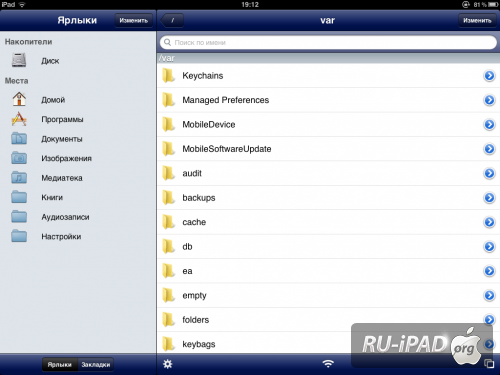Click the empty folder icon

click(x=168, y=295)
